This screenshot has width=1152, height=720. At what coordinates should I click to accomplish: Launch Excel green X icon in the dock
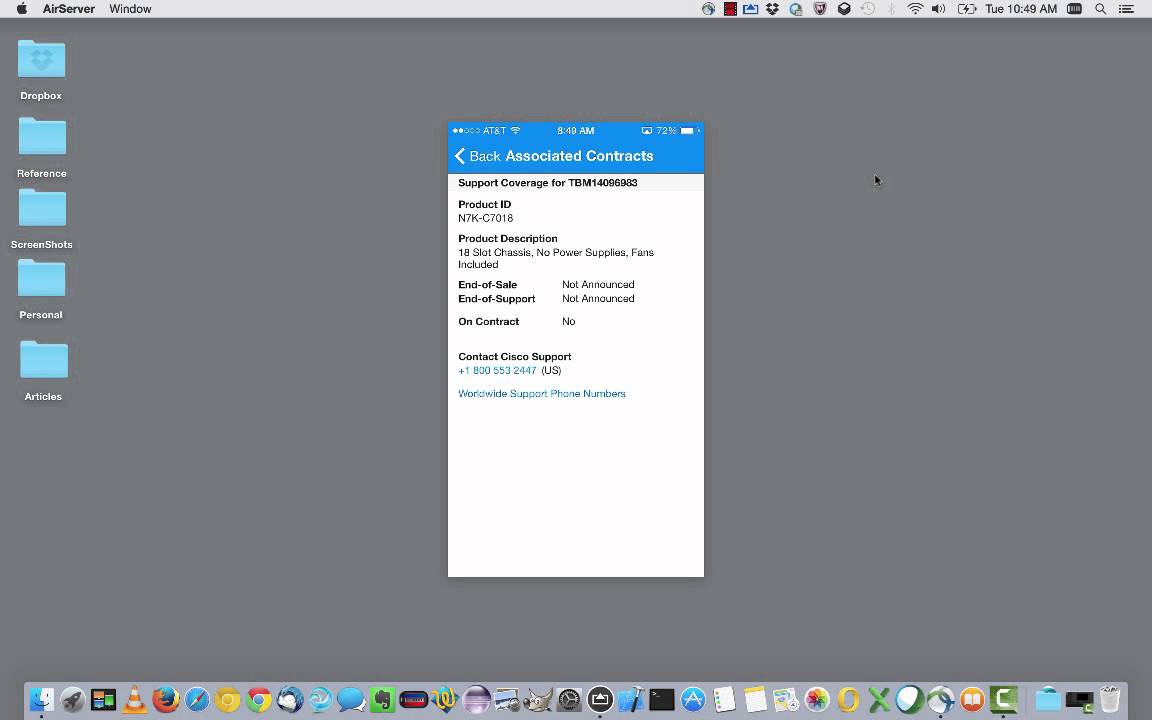[x=879, y=699]
